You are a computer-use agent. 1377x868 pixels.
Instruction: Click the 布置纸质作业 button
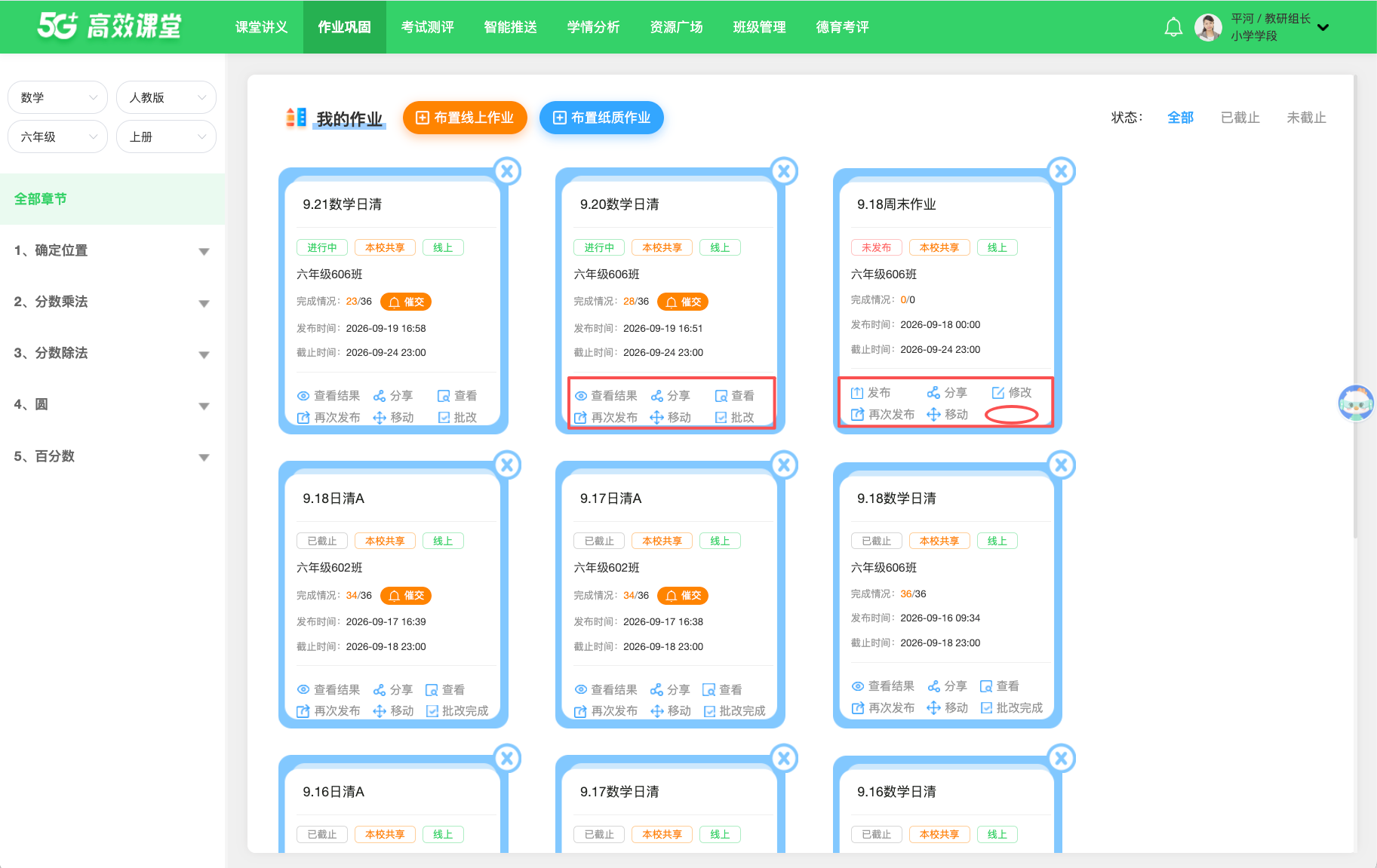coord(601,118)
